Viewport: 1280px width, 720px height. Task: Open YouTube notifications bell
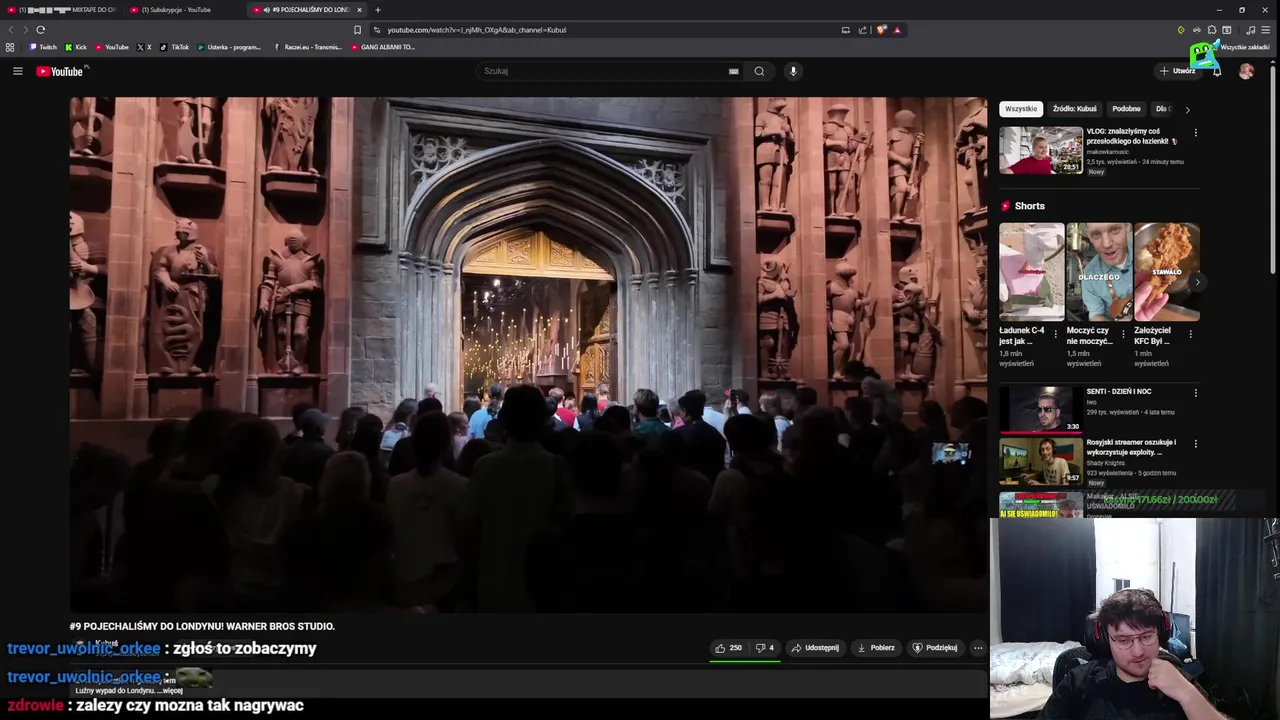point(1216,71)
